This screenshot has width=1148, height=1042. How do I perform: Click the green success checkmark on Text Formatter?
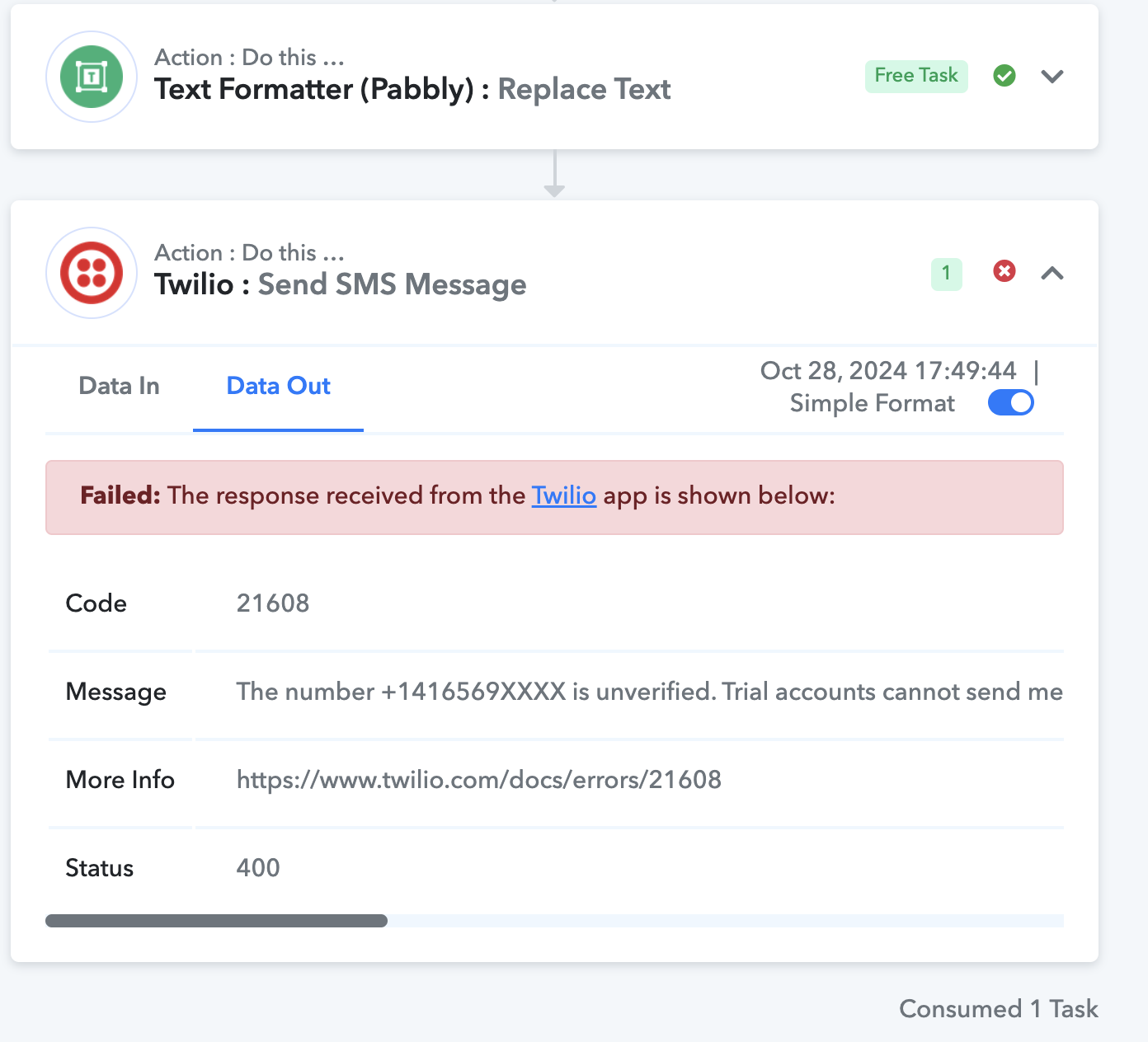point(1004,76)
